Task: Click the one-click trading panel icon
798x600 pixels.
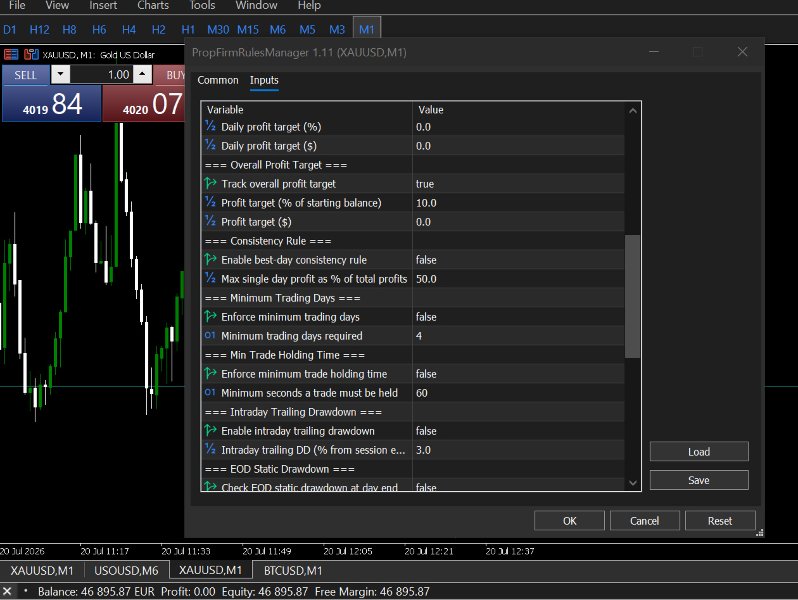Action: pyautogui.click(x=11, y=54)
